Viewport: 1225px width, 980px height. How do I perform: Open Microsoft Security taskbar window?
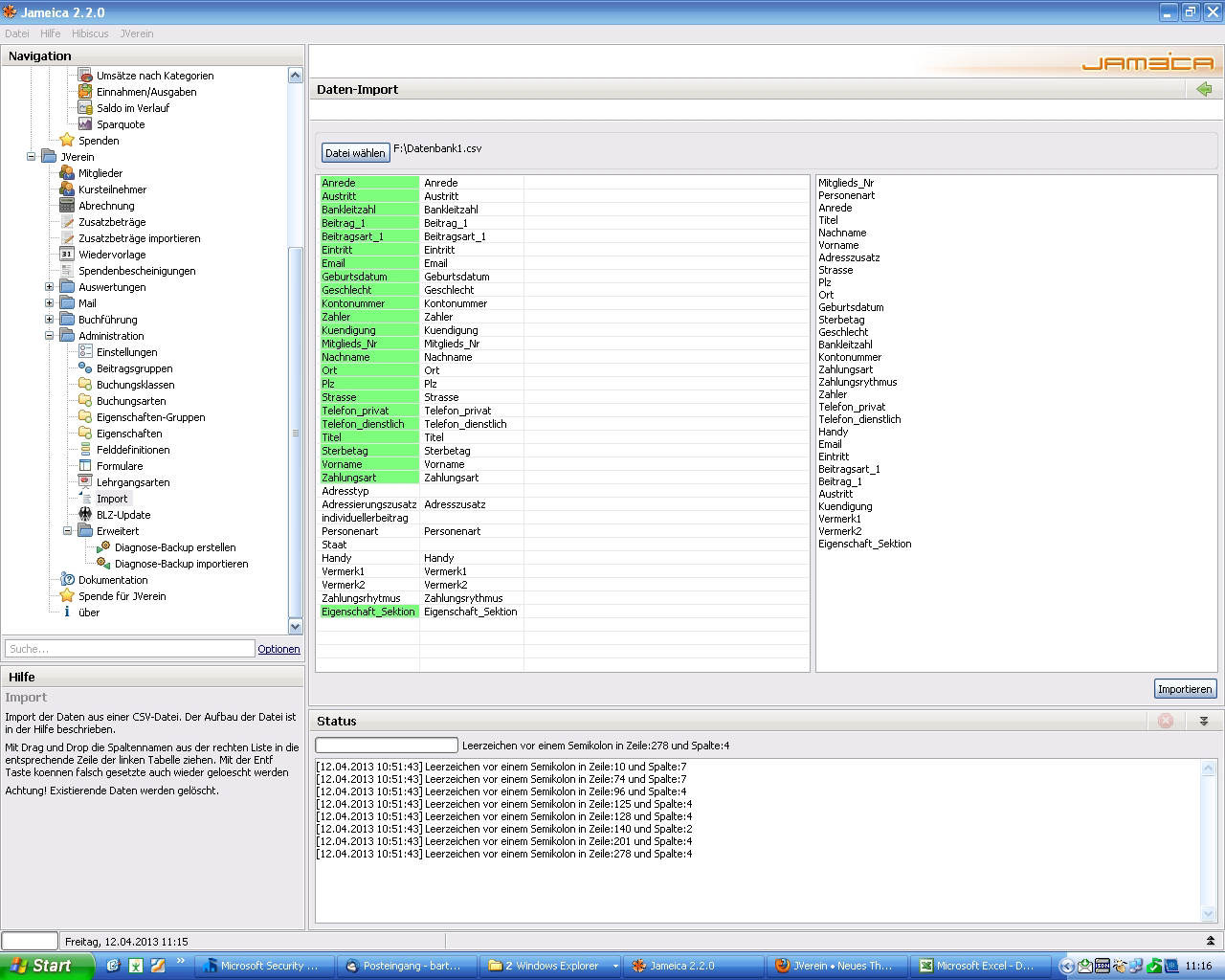[x=265, y=966]
